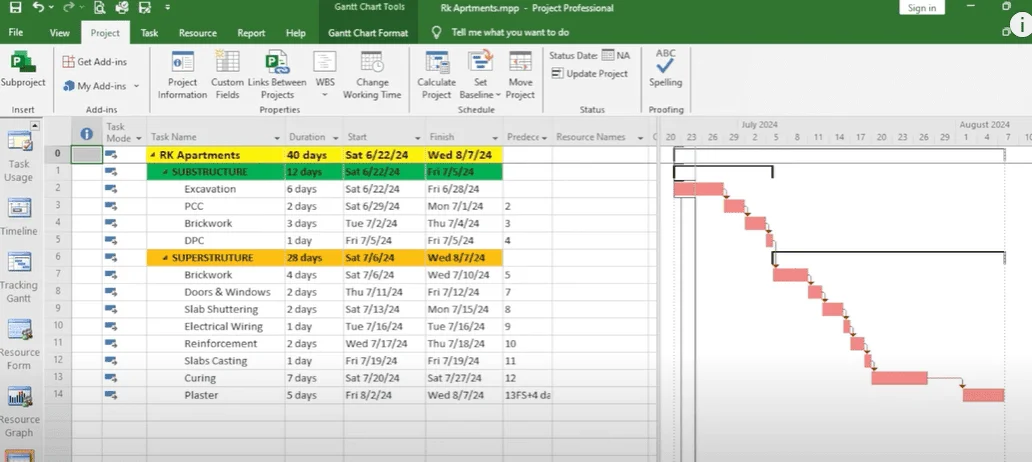Select Plaster predecessor cell 13FS+4
Screen dimensions: 1032x462
point(528,395)
